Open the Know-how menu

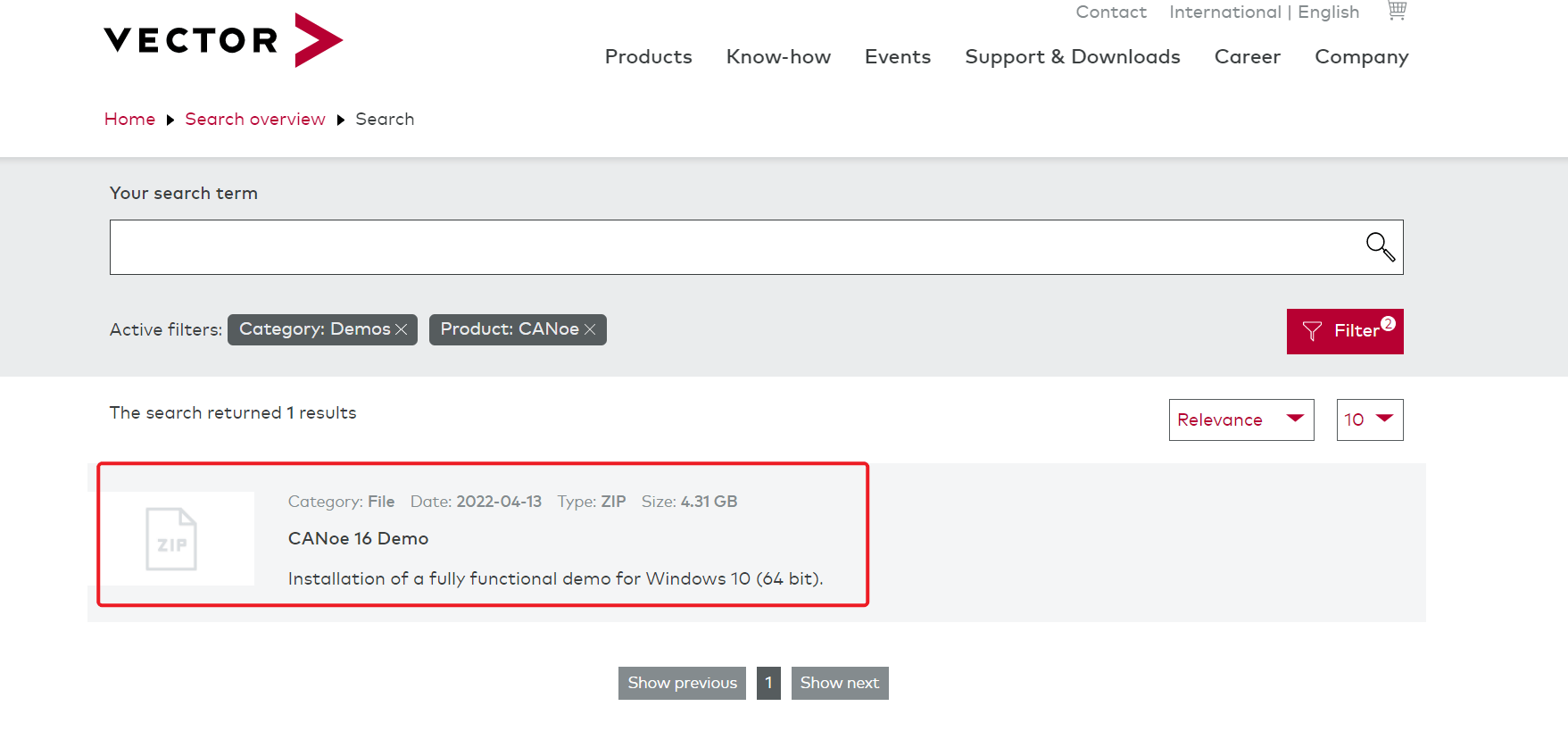coord(778,57)
